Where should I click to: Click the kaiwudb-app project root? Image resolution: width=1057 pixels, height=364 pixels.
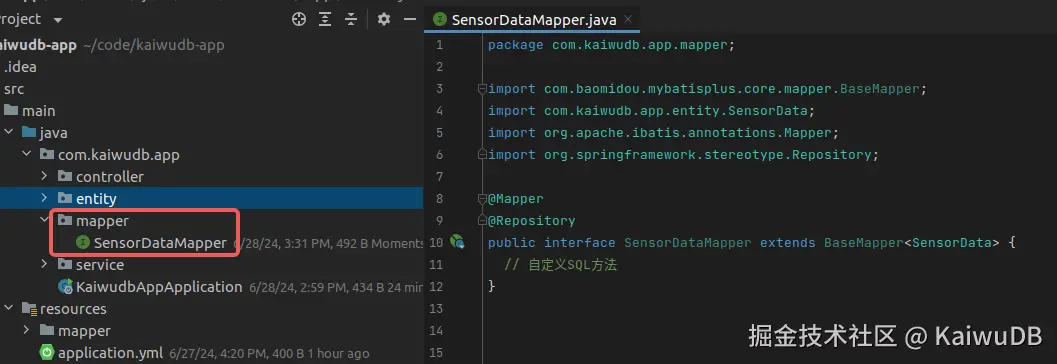(x=38, y=45)
